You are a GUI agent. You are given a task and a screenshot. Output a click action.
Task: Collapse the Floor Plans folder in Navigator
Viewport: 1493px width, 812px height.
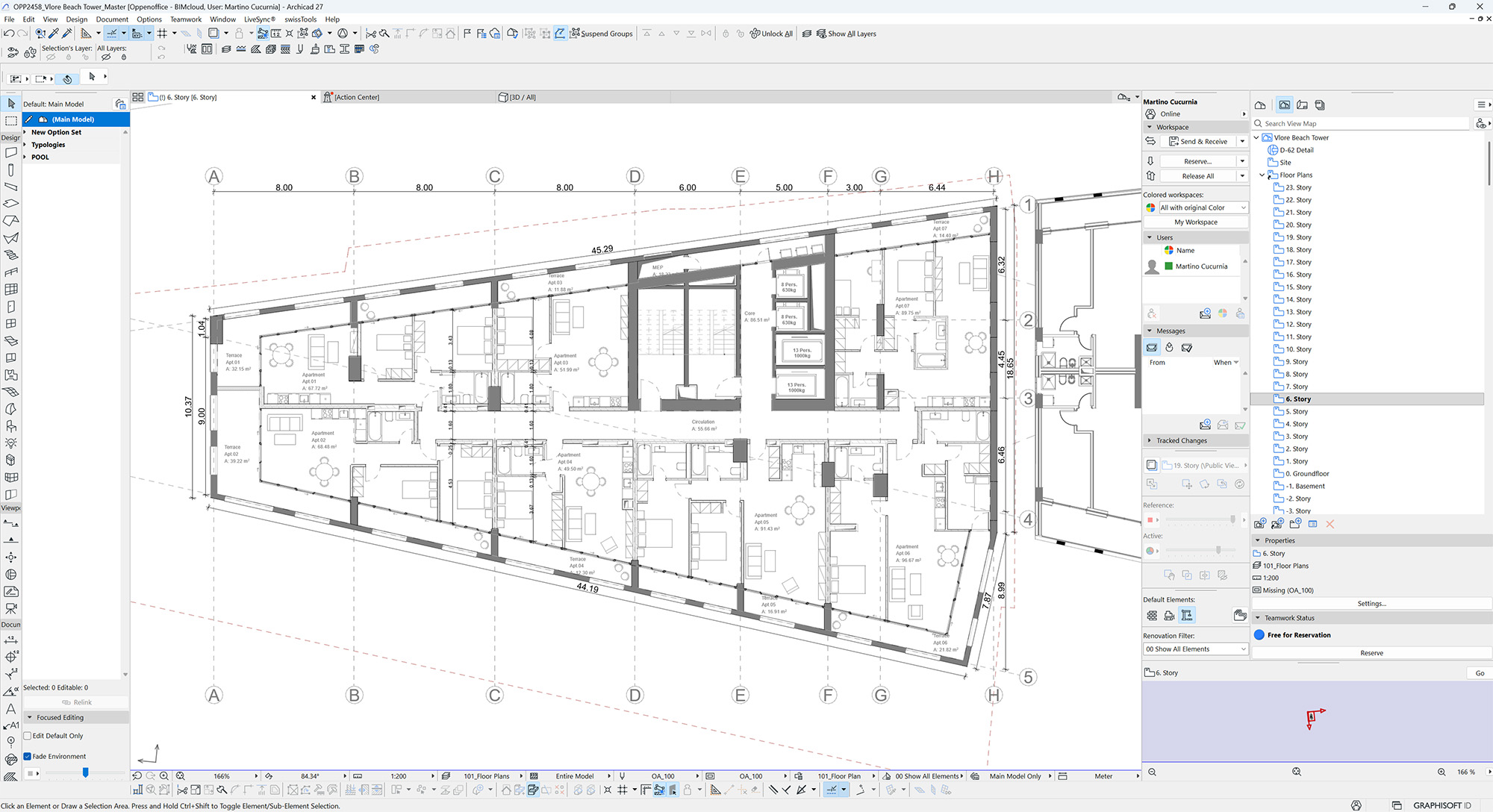tap(1262, 175)
